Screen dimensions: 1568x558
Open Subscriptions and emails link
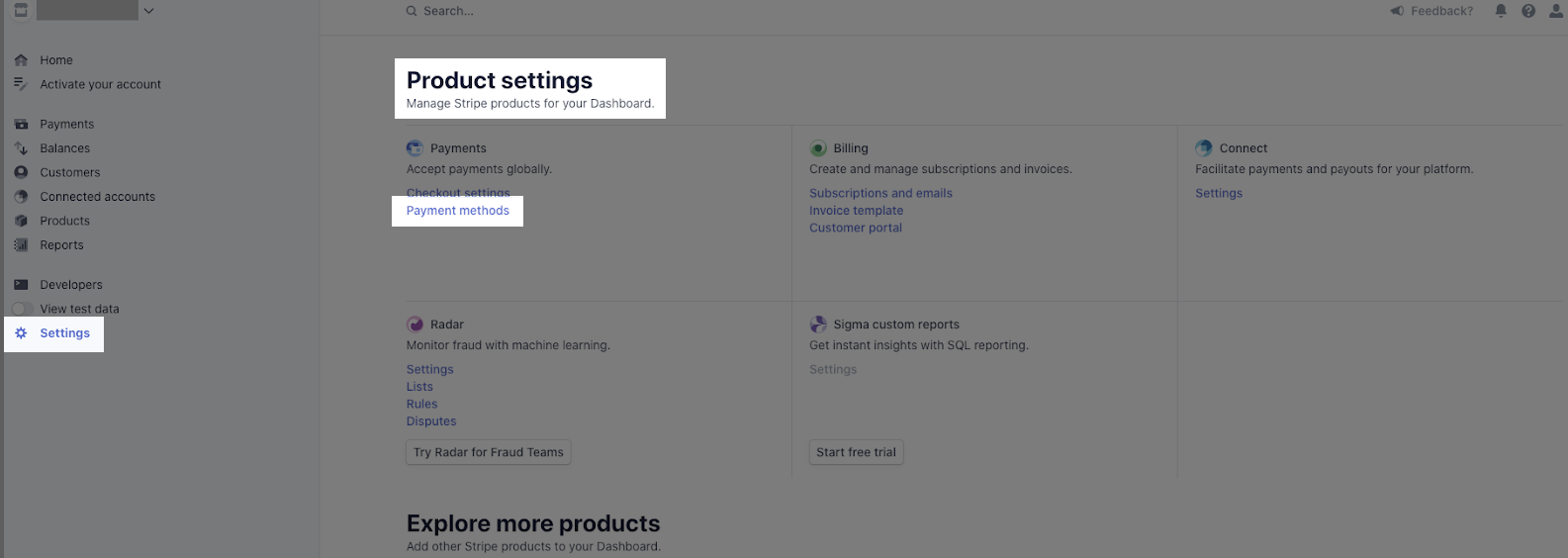(x=880, y=194)
